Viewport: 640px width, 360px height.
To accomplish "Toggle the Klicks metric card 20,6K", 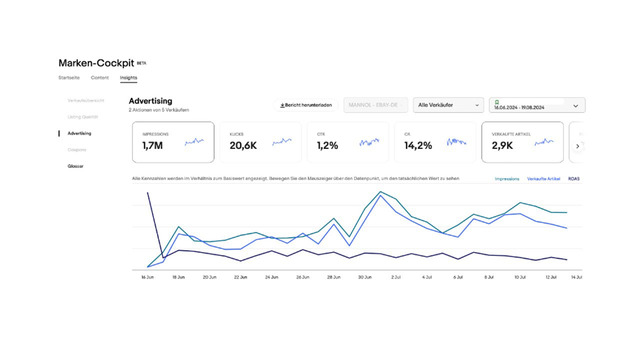I will click(260, 142).
